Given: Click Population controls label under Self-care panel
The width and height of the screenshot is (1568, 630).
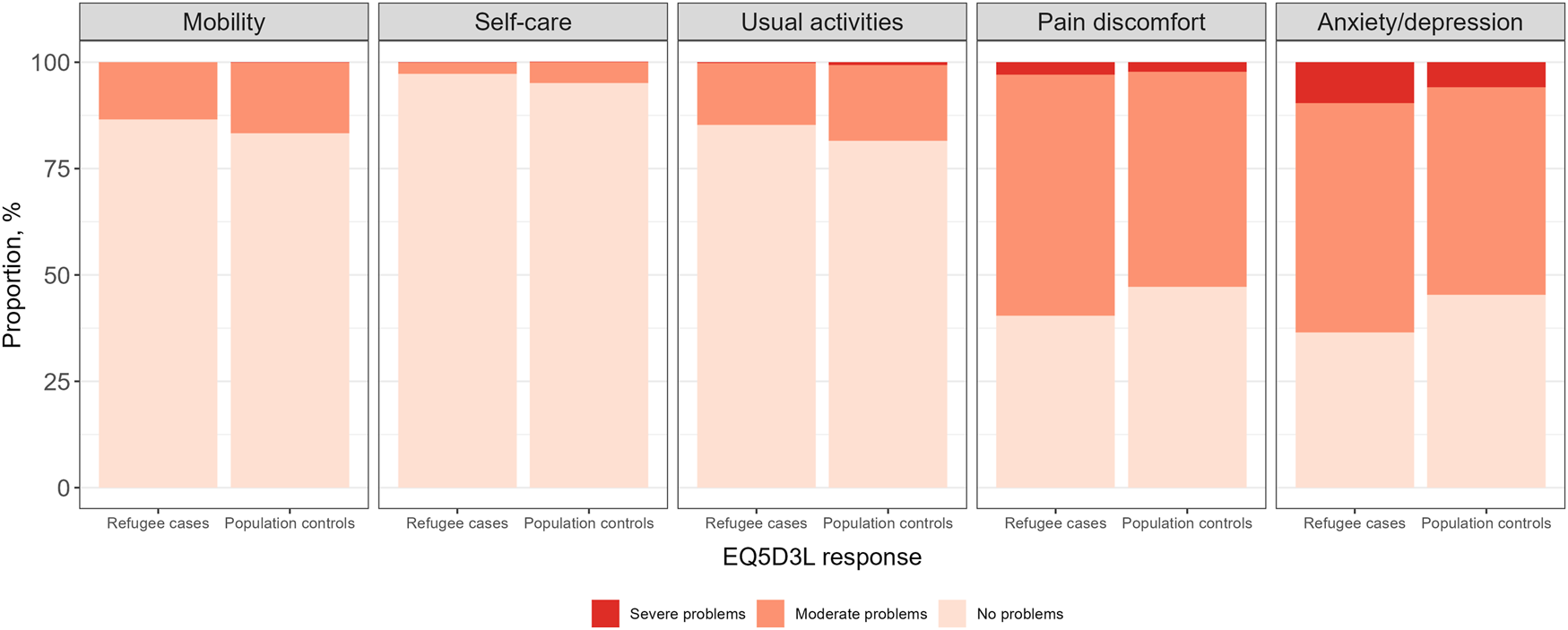Looking at the screenshot, I should [x=588, y=523].
